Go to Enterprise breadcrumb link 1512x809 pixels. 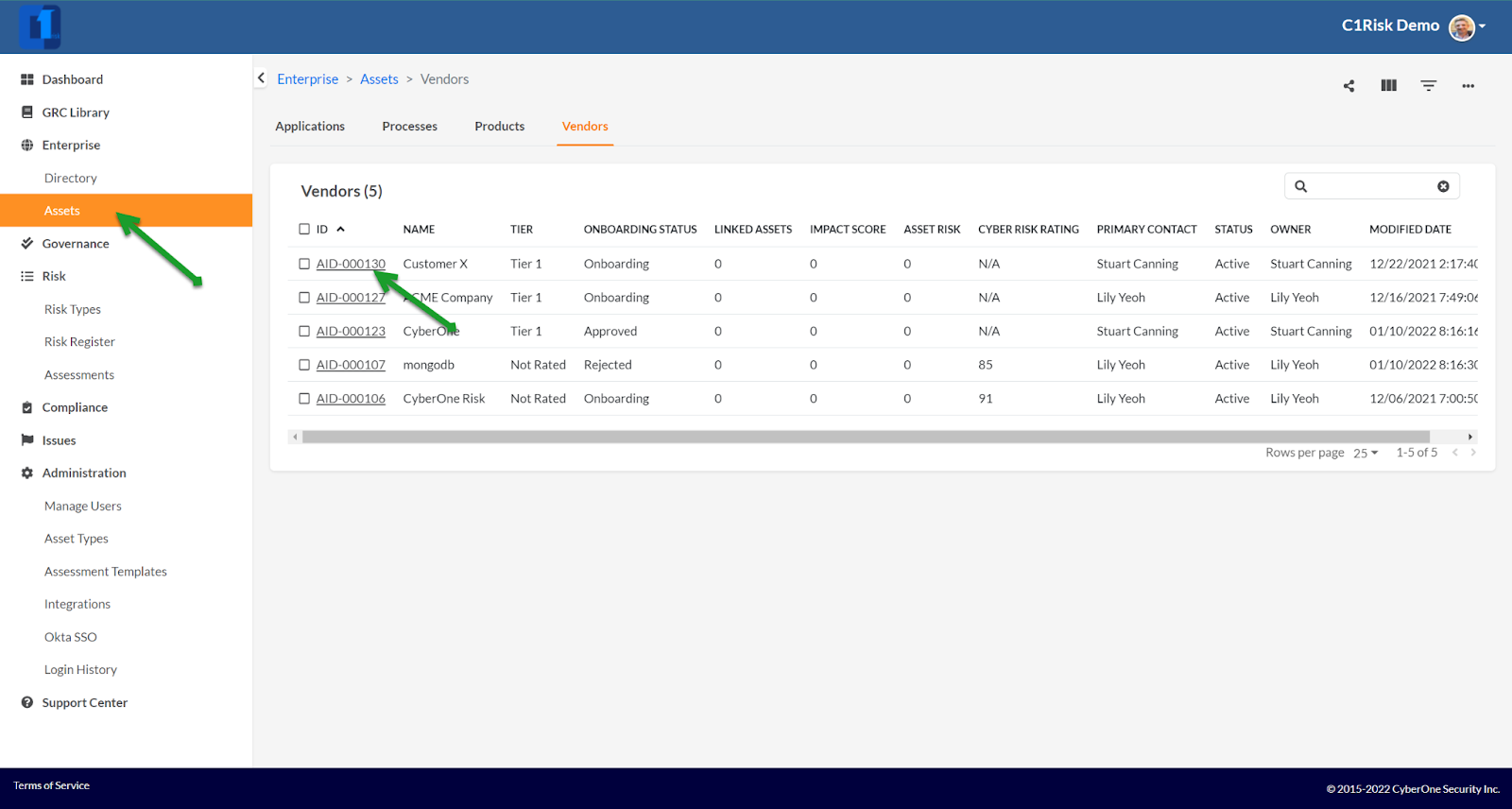(307, 79)
